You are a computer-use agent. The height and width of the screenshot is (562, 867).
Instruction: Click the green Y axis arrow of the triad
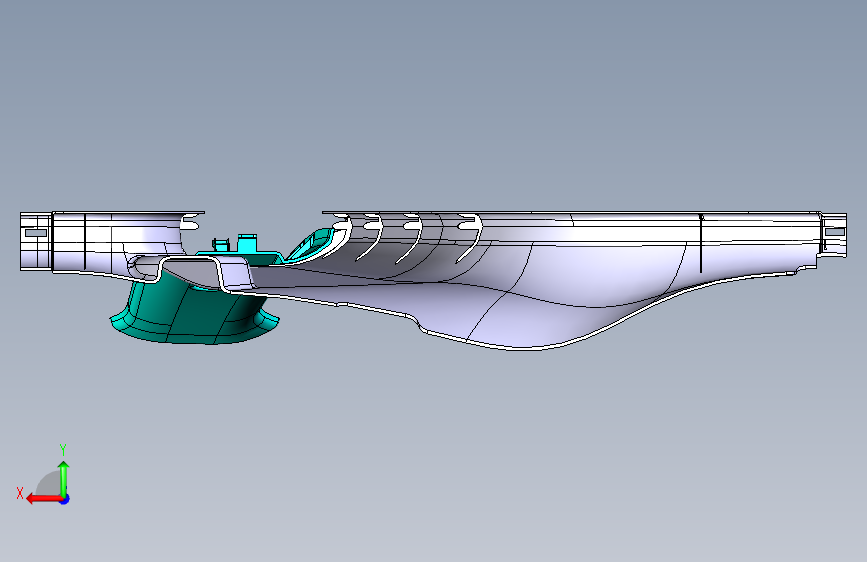[64, 478]
